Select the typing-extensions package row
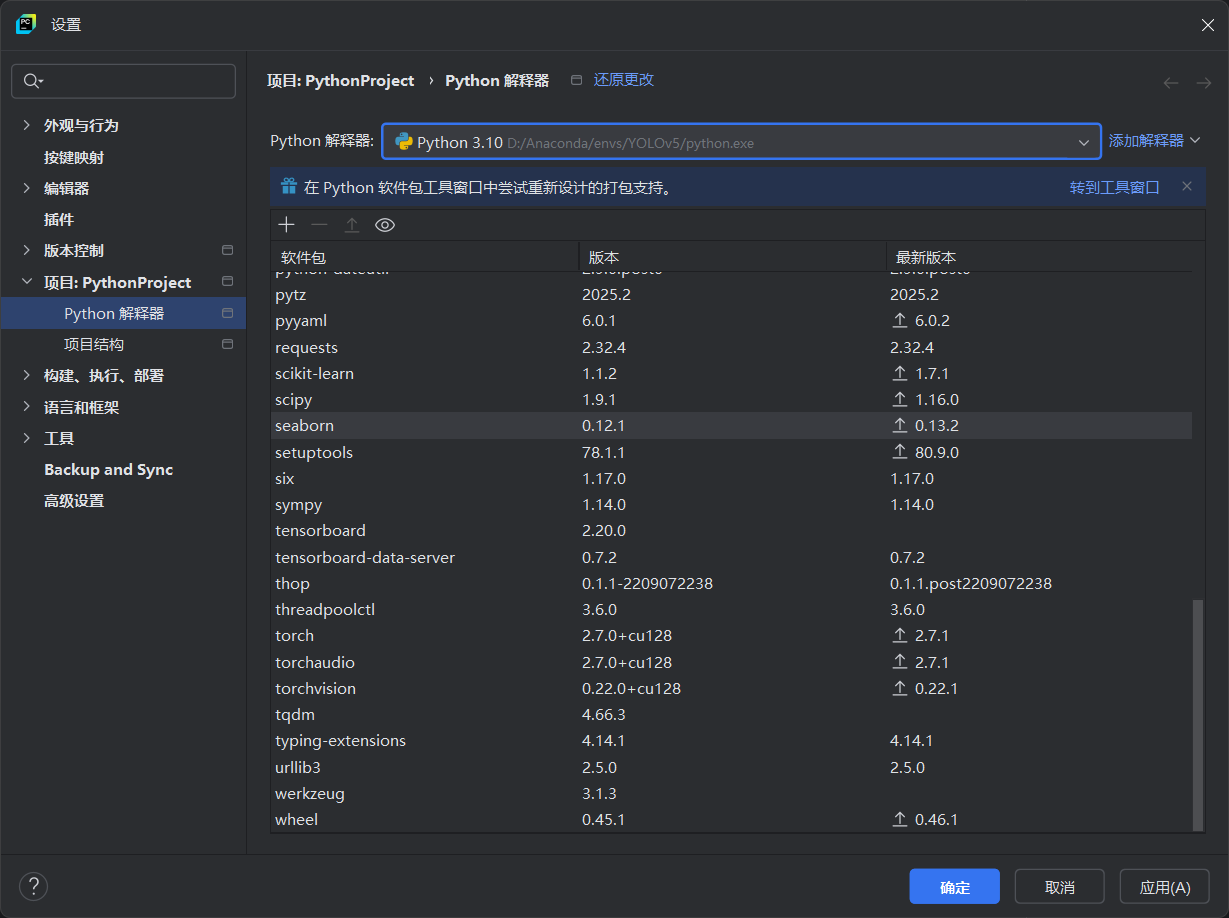 point(731,740)
